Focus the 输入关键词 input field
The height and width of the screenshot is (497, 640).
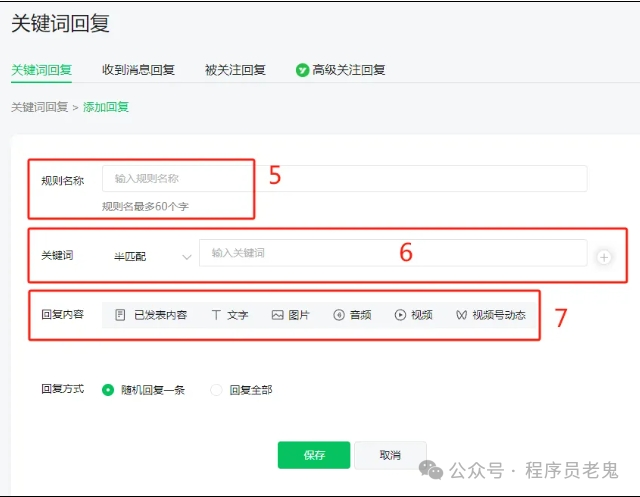pyautogui.click(x=393, y=253)
